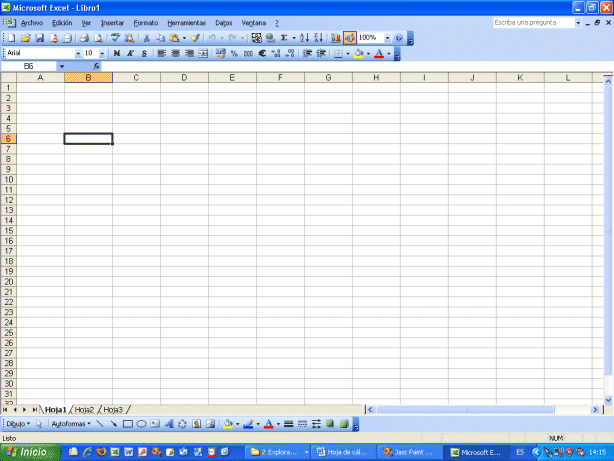Viewport: 614px width, 461px height.
Task: Click the fill color bucket on formatting toolbar
Action: (x=359, y=54)
